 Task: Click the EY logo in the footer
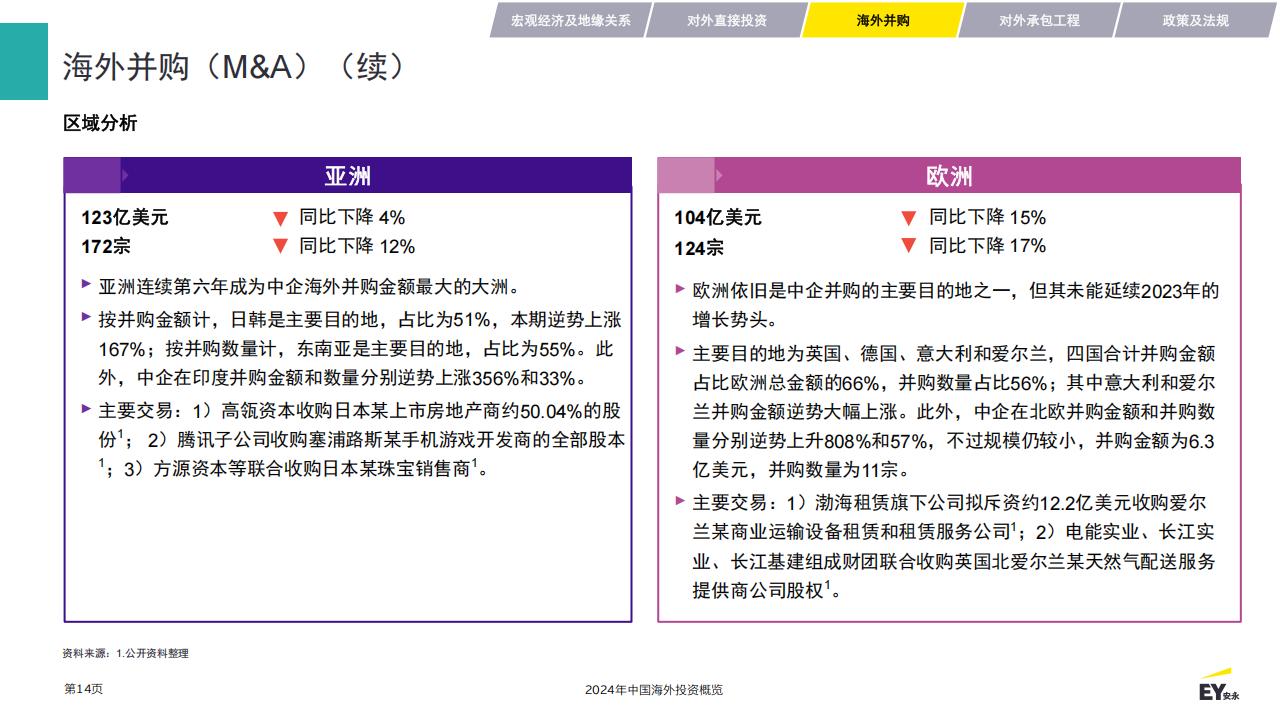coord(1218,686)
